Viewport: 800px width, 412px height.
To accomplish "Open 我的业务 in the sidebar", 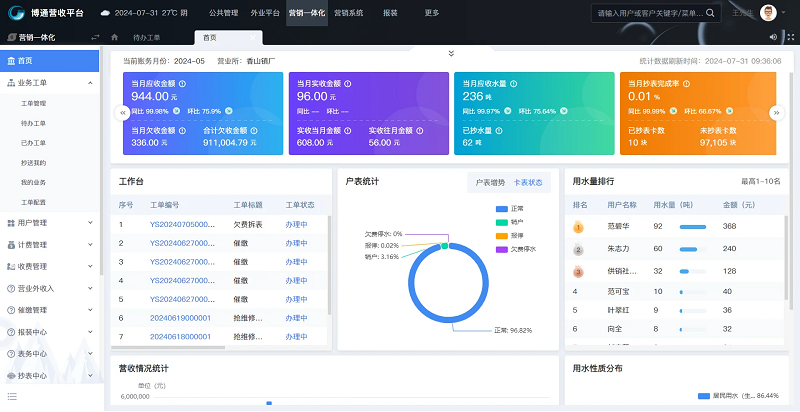I will pyautogui.click(x=34, y=183).
